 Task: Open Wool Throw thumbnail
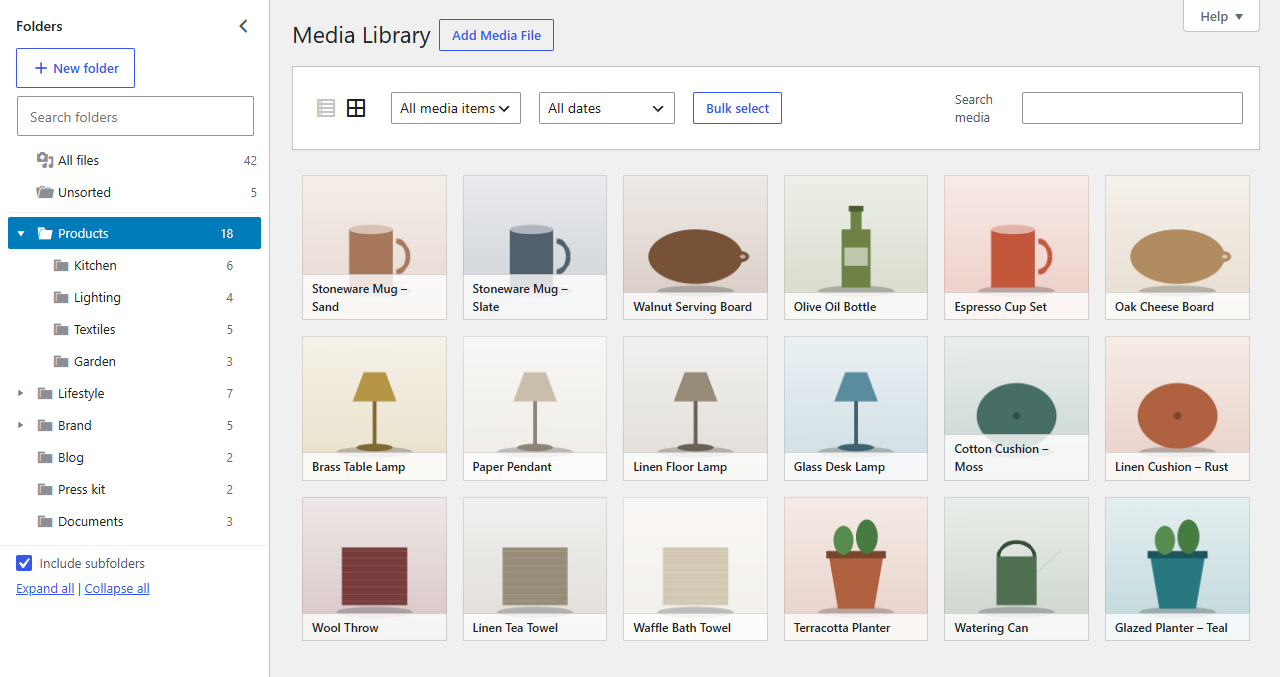(374, 569)
